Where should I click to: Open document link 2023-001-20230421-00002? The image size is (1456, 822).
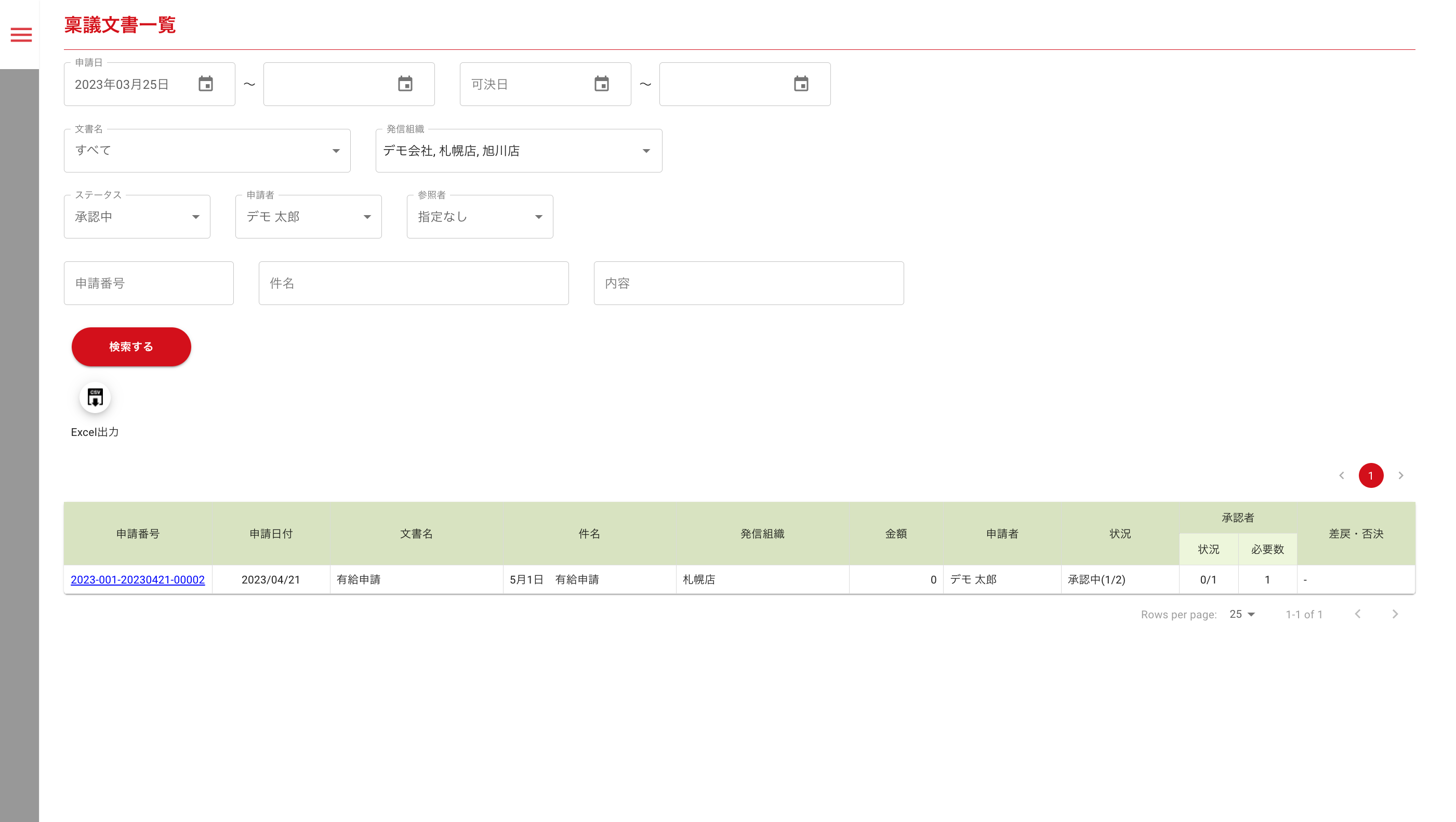[x=137, y=579]
